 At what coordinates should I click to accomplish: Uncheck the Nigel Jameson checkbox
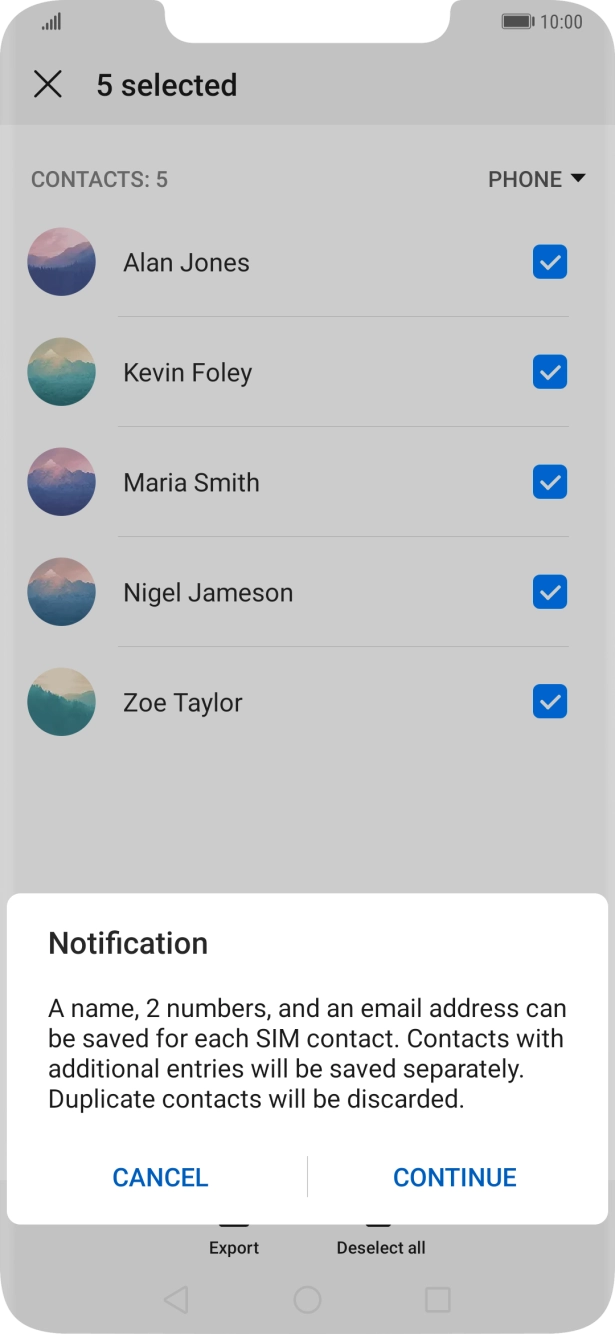click(550, 592)
